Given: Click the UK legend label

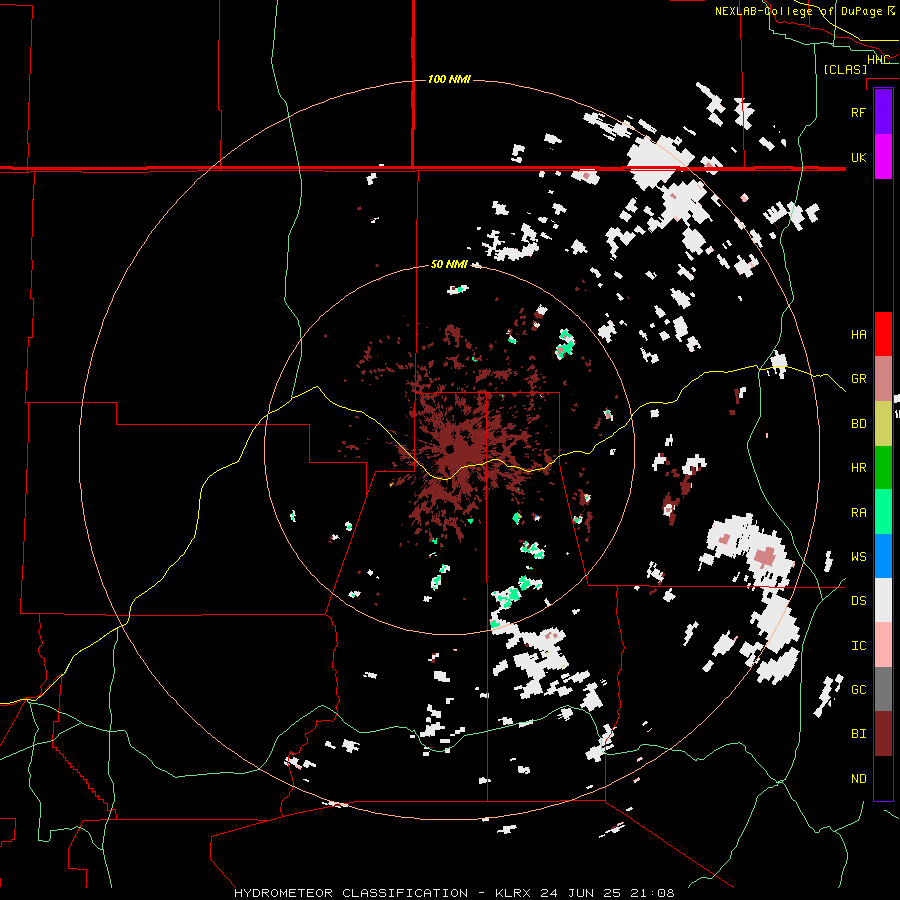Looking at the screenshot, I should click(x=858, y=157).
